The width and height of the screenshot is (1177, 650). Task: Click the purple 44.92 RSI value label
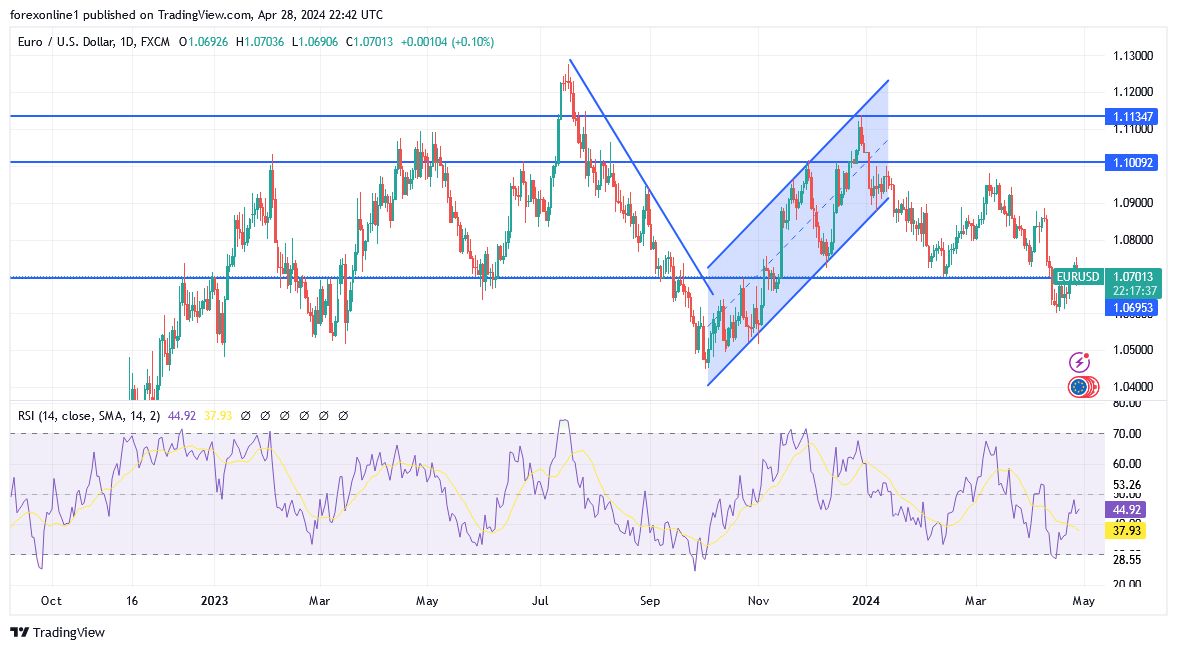tap(1124, 510)
